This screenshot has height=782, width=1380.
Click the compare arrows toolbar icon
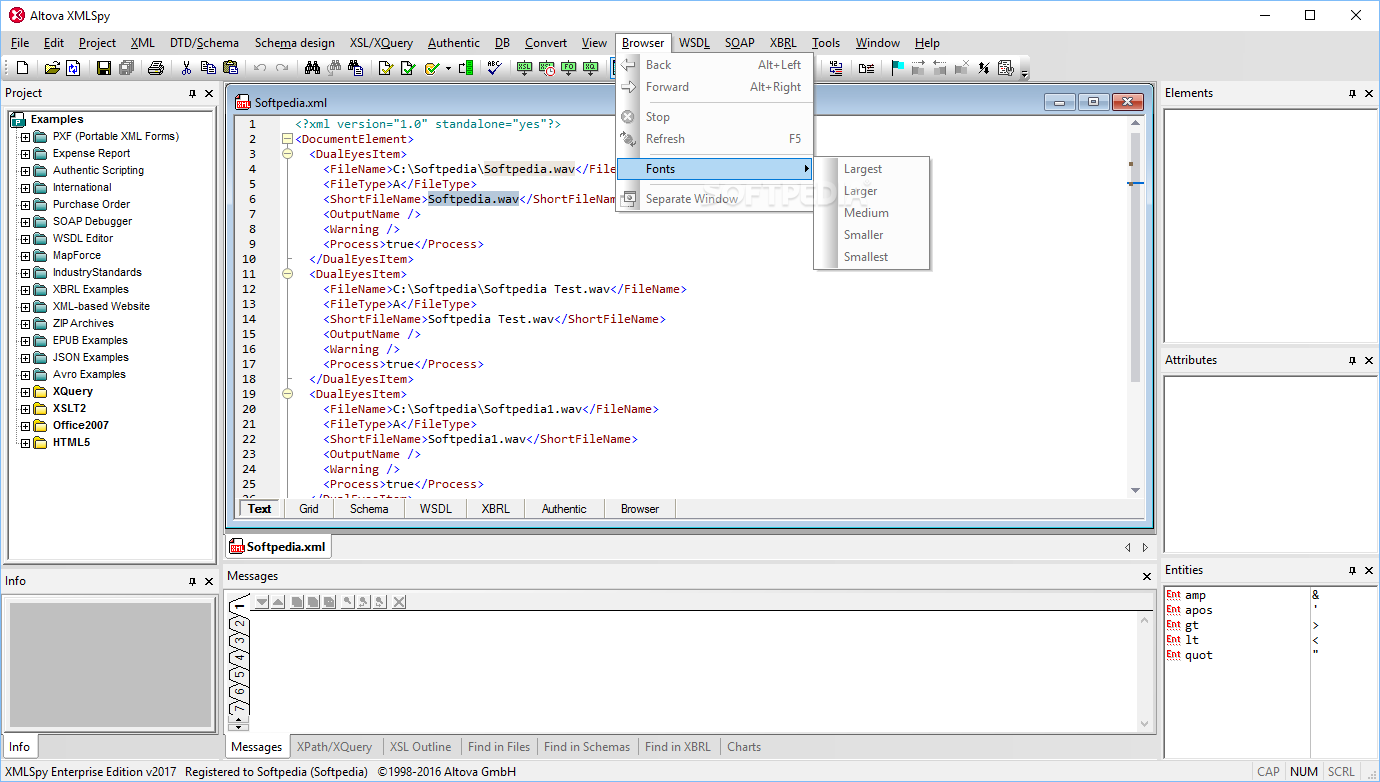click(984, 68)
